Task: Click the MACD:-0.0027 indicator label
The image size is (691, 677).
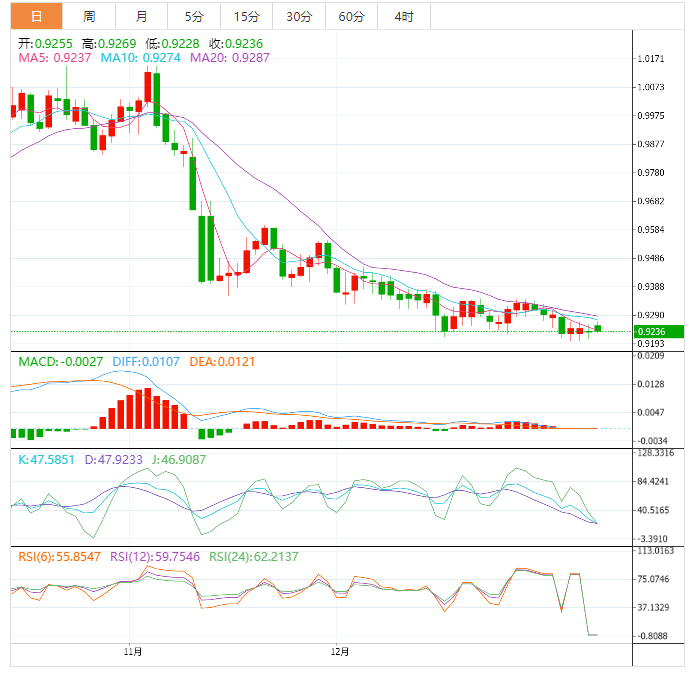Action: click(60, 362)
